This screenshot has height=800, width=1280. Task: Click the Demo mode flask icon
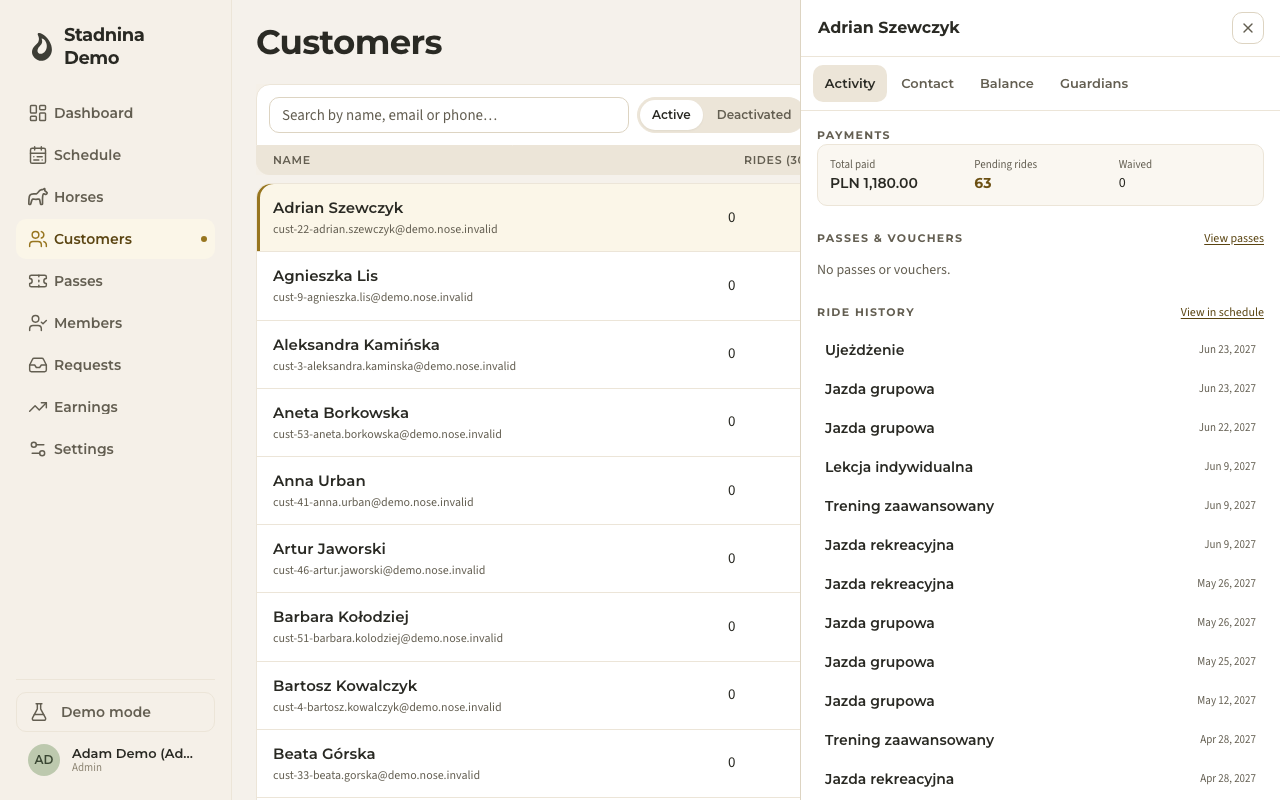(39, 712)
